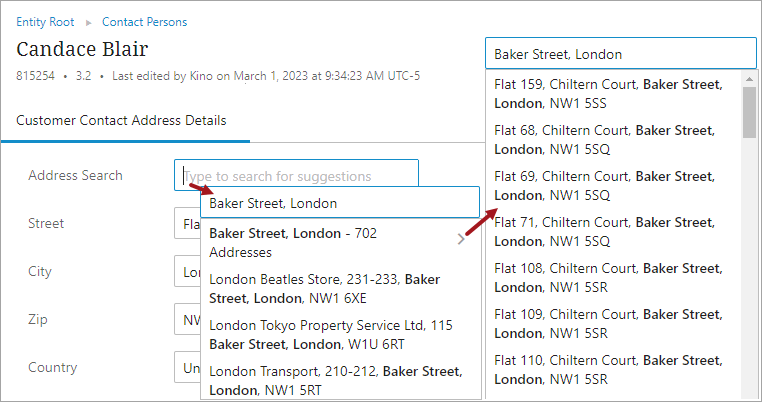Select Flat 159, Chiltern Court address
Viewport: 762px width, 402px height.
tap(612, 94)
